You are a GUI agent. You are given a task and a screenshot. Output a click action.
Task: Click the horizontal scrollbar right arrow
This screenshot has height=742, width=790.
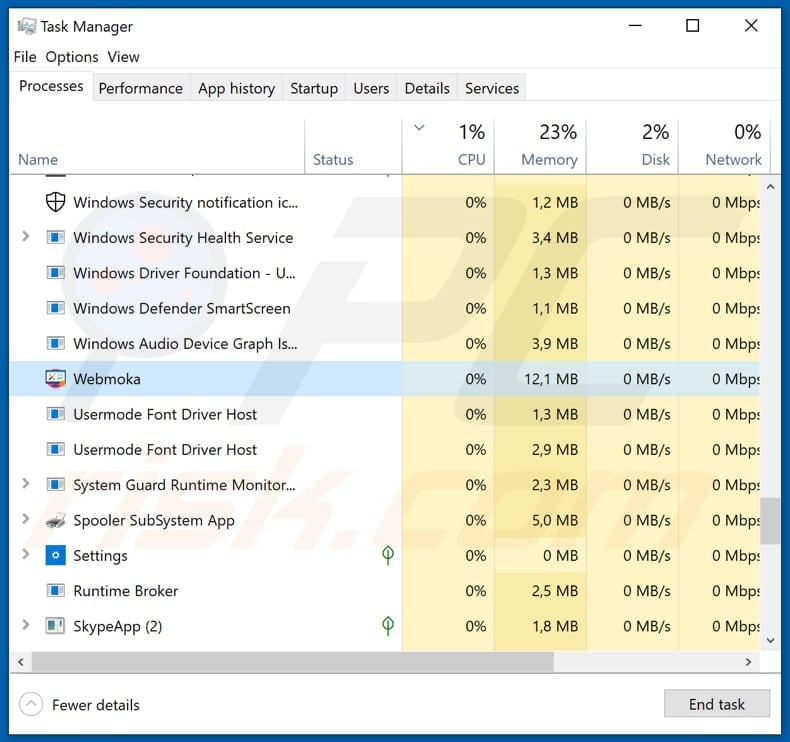click(x=748, y=661)
